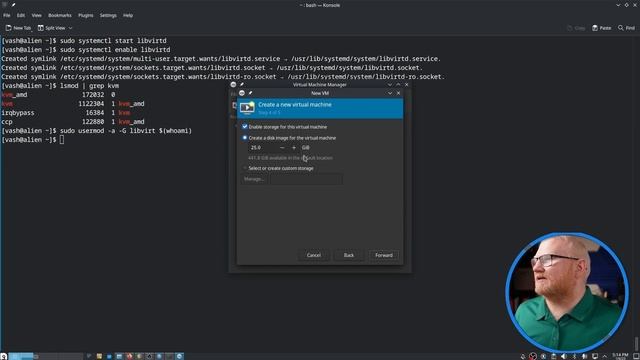Click the Manage... storage button
Image resolution: width=640 pixels, height=360 pixels.
(x=253, y=179)
